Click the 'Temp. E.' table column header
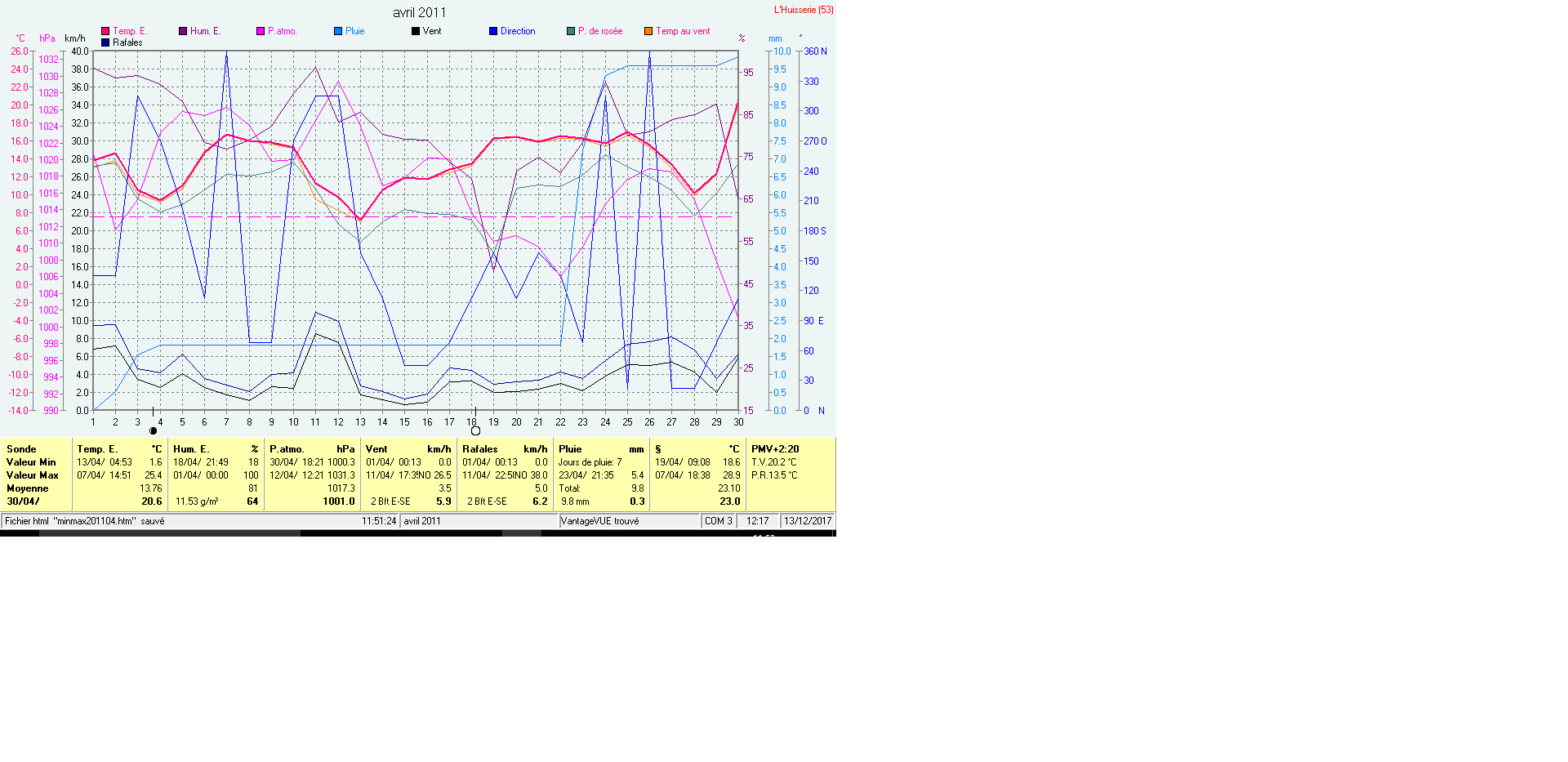1568x762 pixels. tap(97, 449)
